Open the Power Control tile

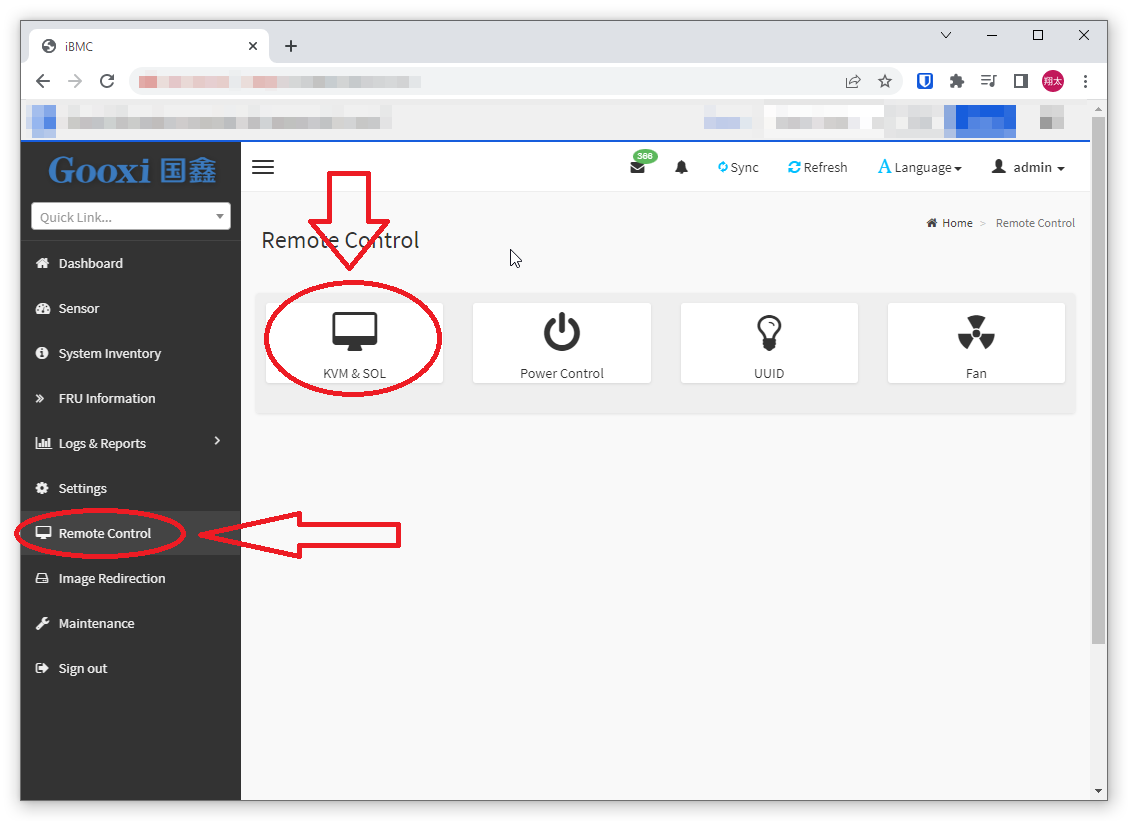(561, 343)
